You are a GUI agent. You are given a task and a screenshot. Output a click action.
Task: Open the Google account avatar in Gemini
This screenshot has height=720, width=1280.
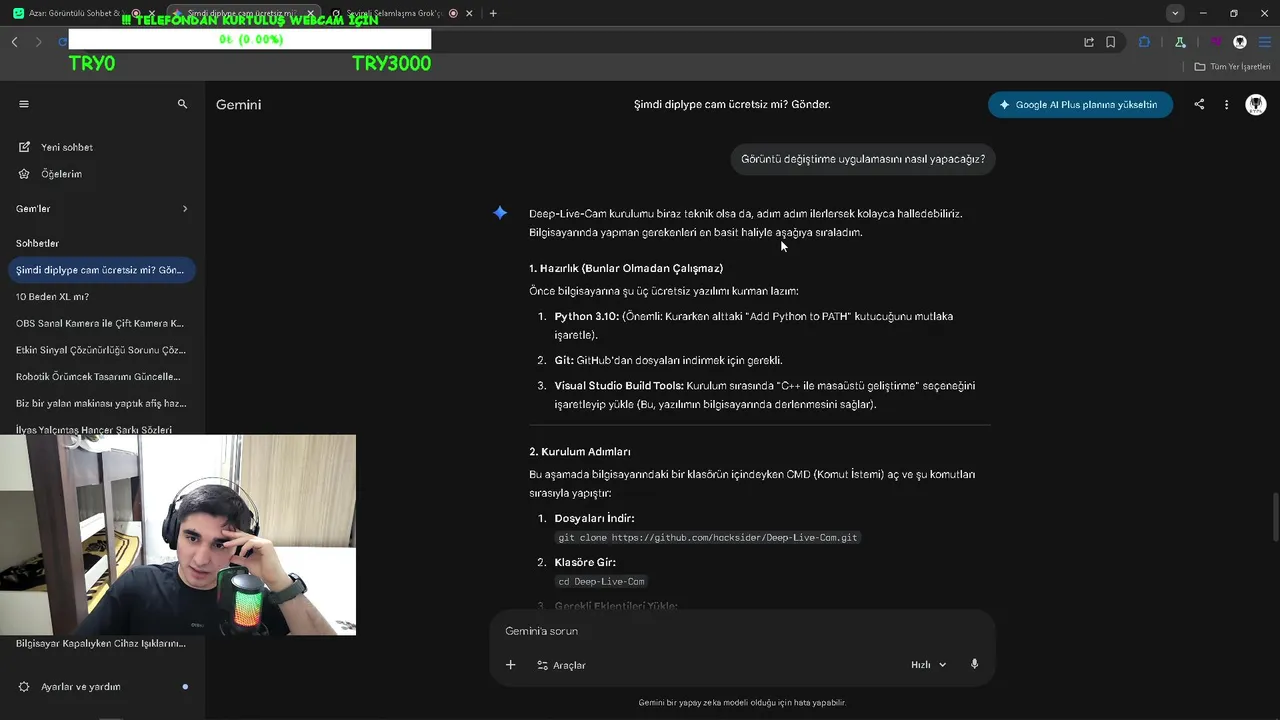(1256, 104)
